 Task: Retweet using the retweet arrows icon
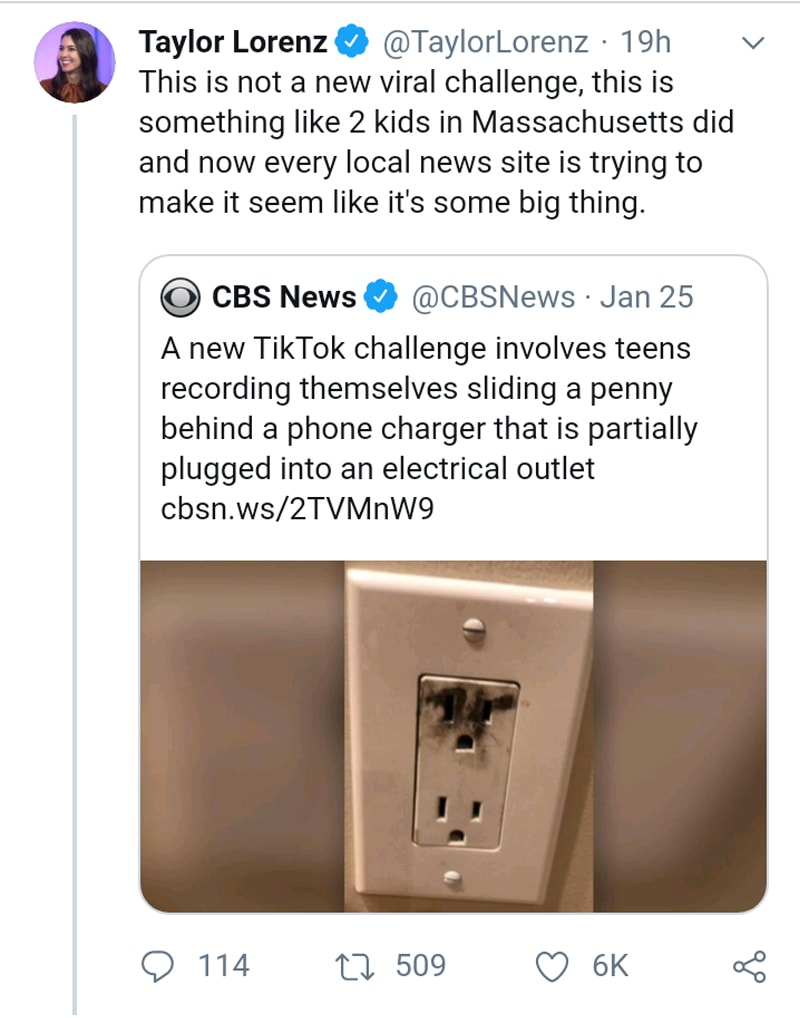[x=355, y=965]
